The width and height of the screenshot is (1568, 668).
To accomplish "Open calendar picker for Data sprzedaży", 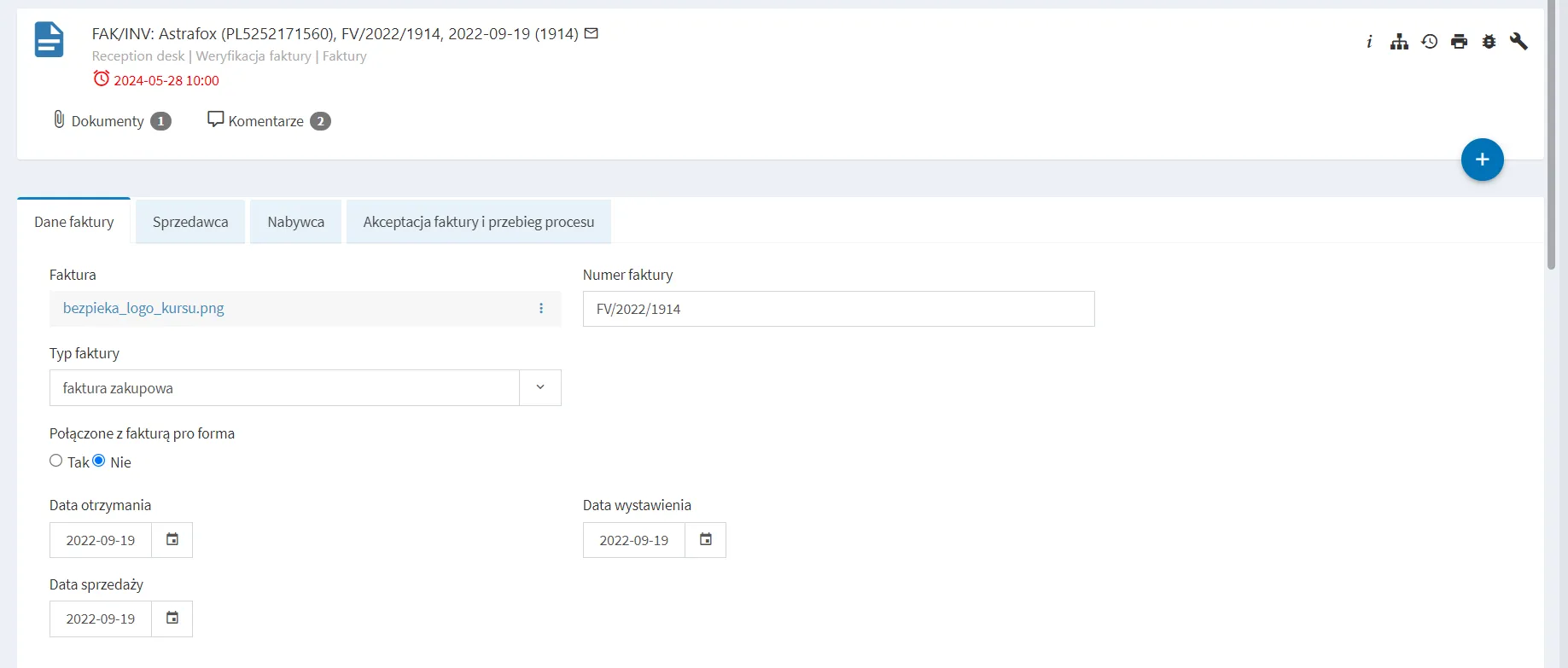I will pos(172,618).
